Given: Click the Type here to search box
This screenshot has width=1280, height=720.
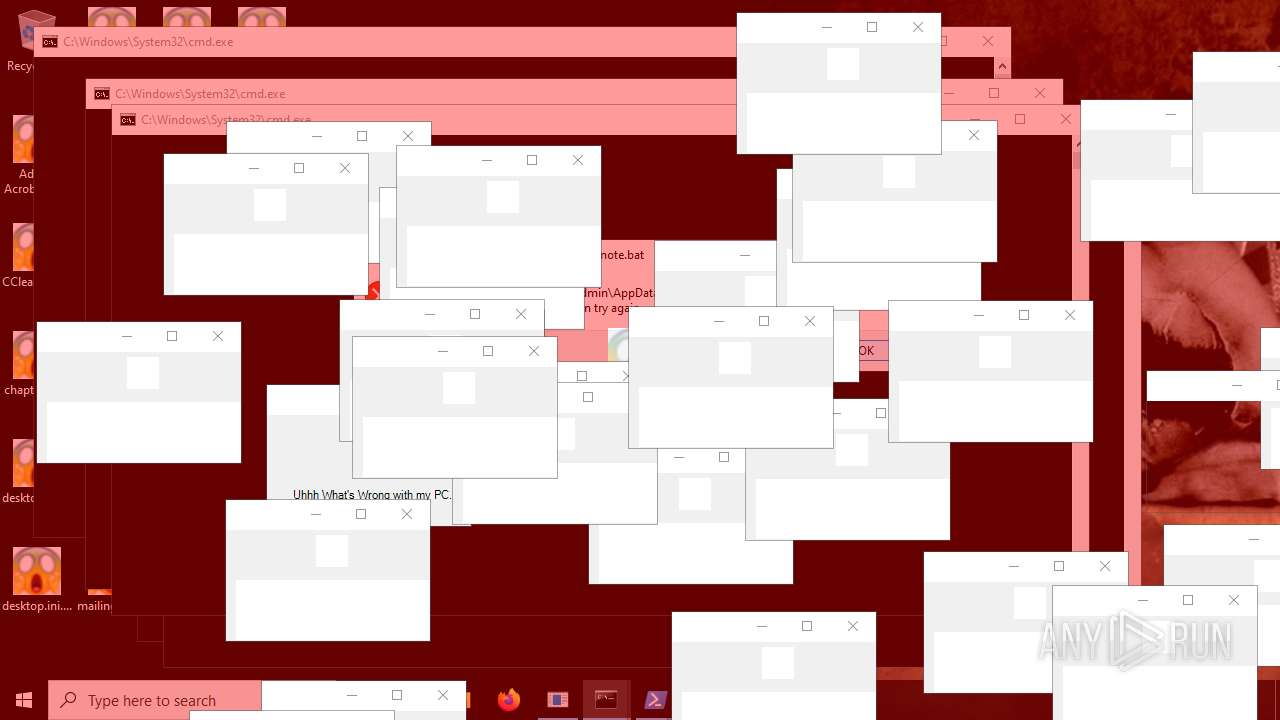Looking at the screenshot, I should tap(155, 700).
